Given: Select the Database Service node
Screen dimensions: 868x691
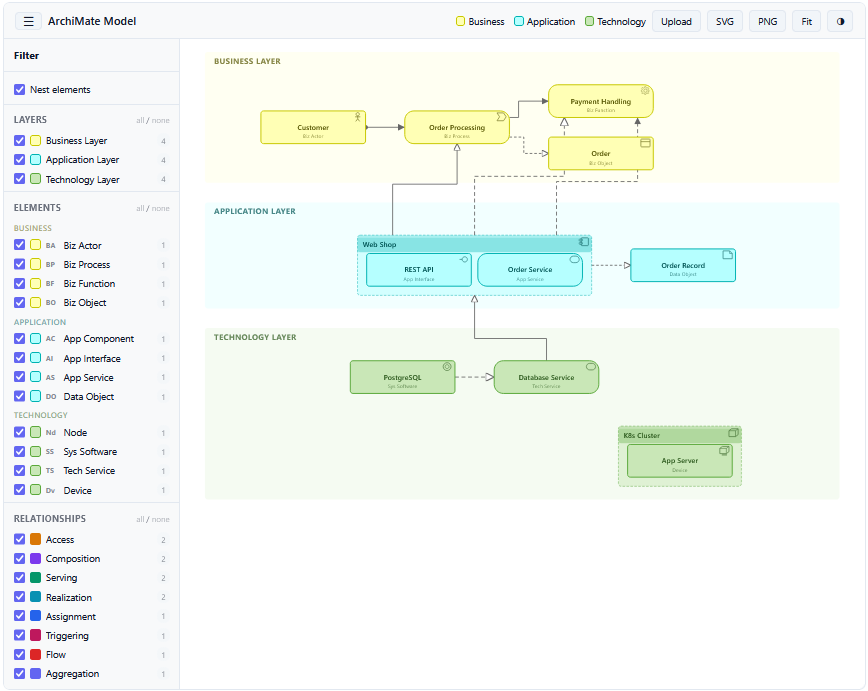Looking at the screenshot, I should pyautogui.click(x=546, y=377).
